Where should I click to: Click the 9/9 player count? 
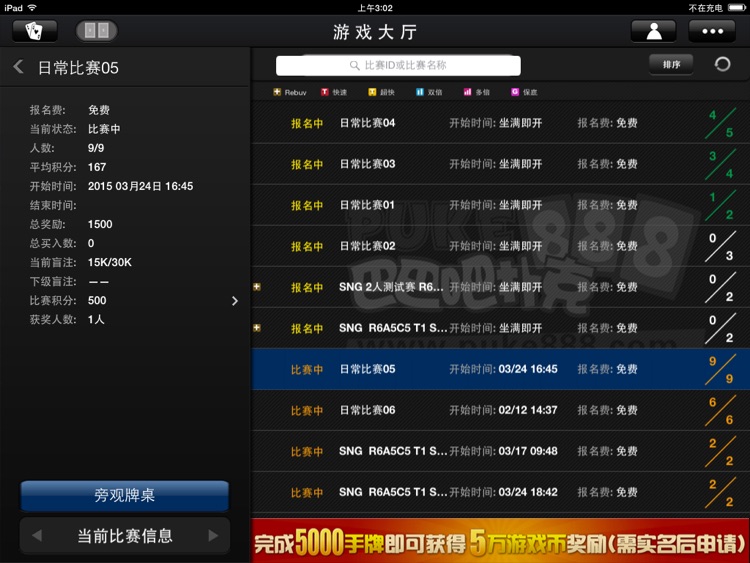[721, 370]
